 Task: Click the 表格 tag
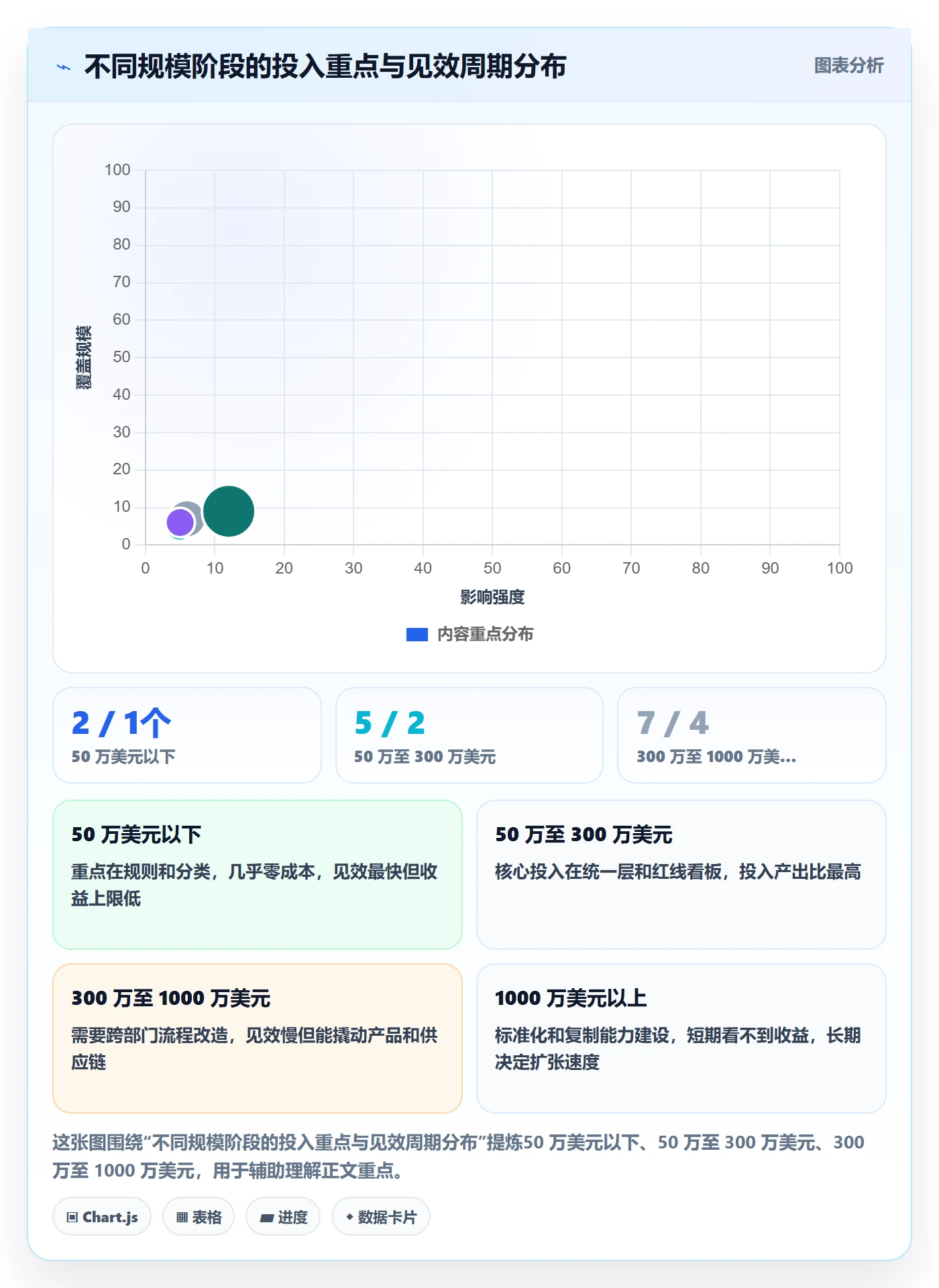199,1217
